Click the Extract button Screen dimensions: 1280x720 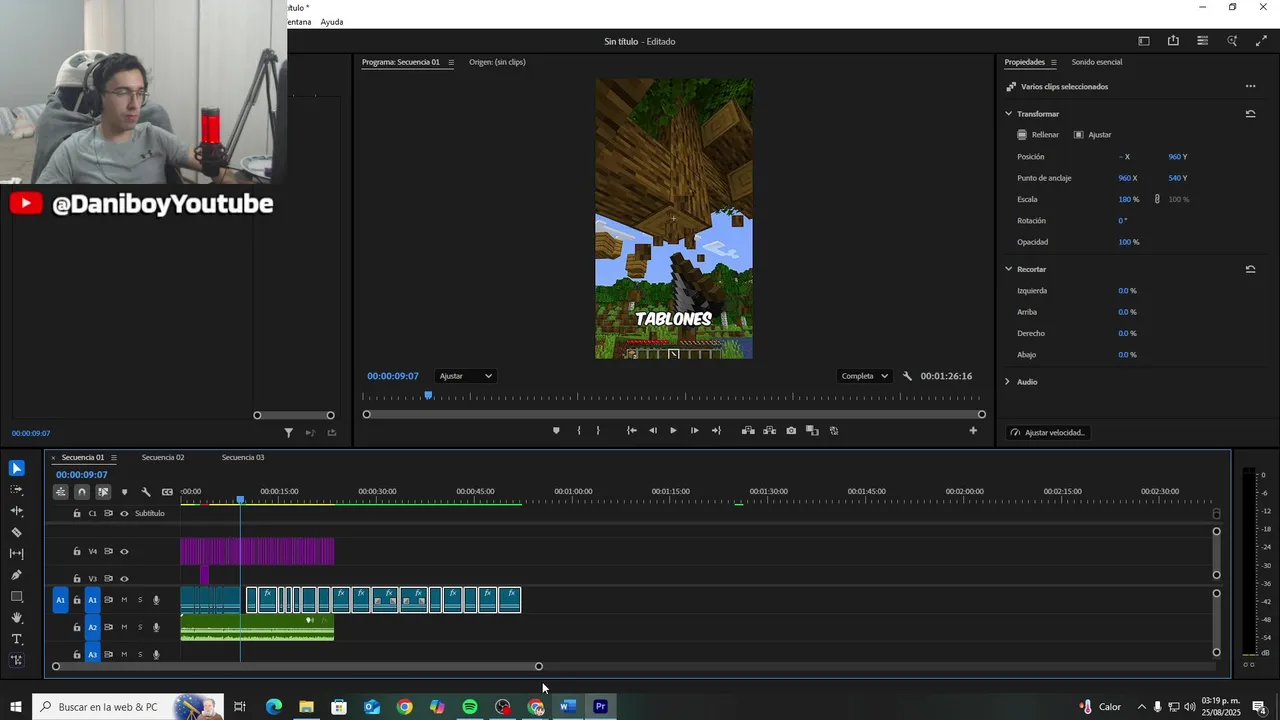[x=769, y=431]
